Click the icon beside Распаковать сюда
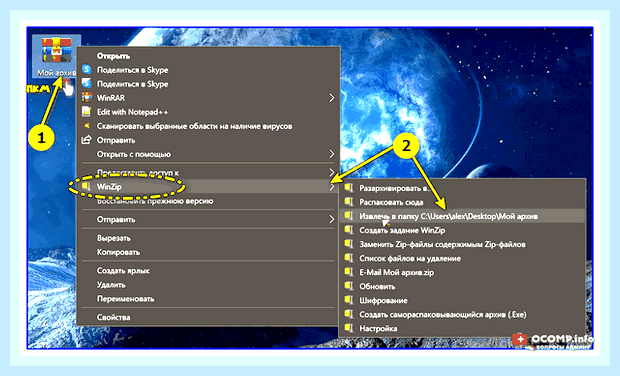 349,202
